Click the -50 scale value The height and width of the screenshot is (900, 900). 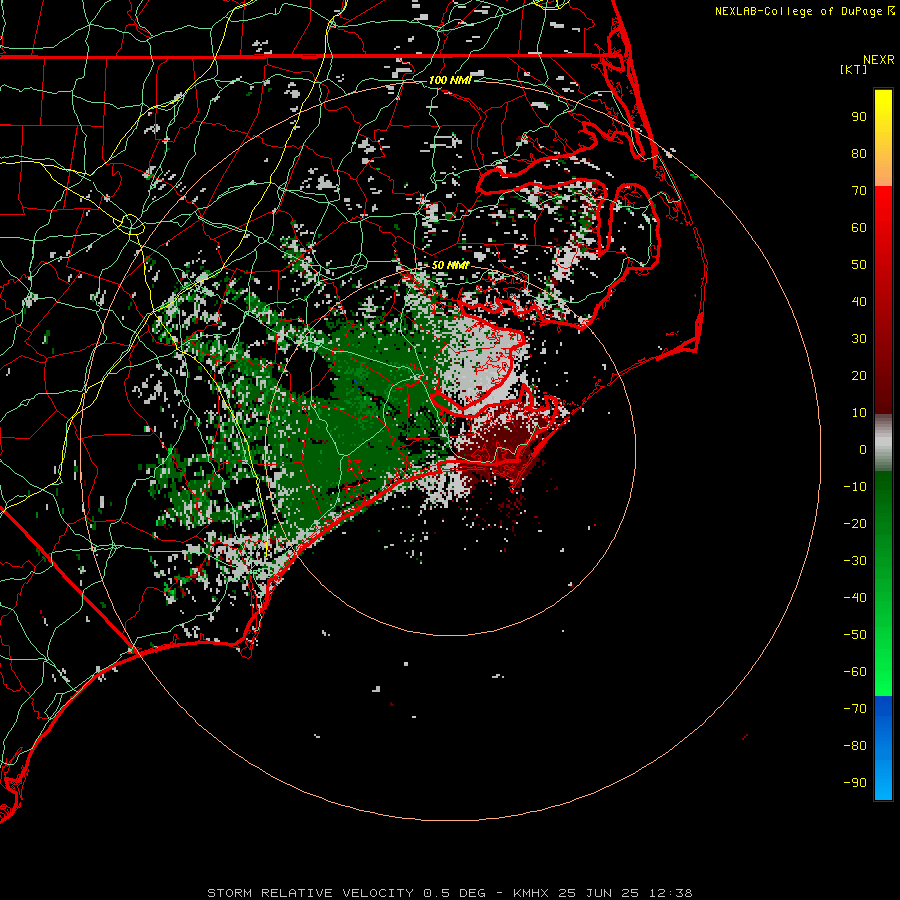[x=855, y=635]
